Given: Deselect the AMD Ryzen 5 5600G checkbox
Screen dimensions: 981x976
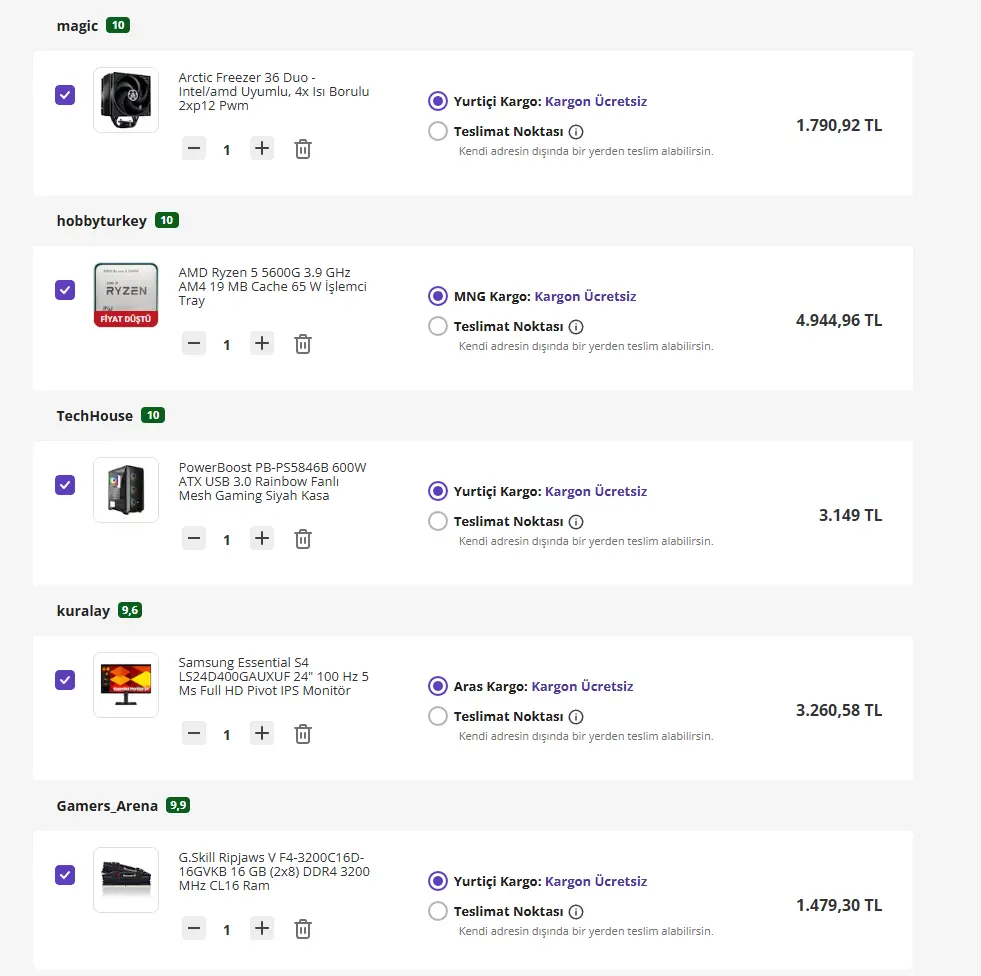Looking at the screenshot, I should point(65,290).
